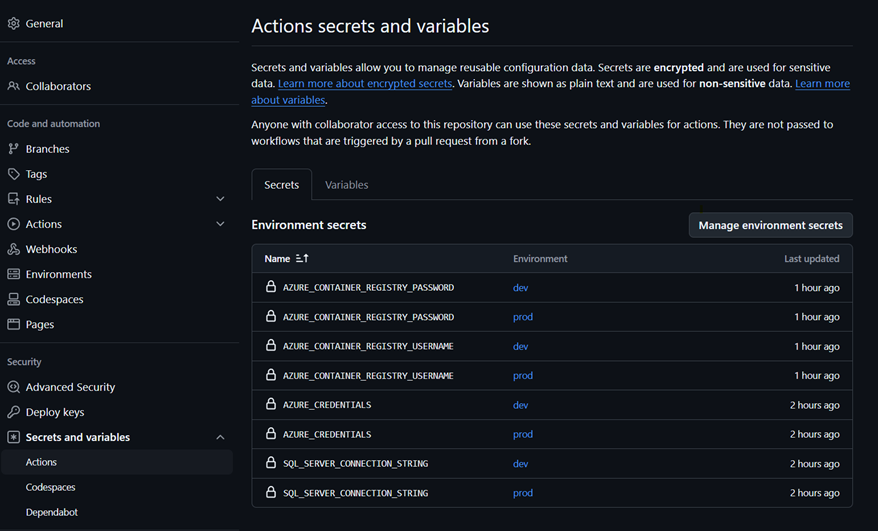878x531 pixels.
Task: Click the Advanced Security shield-search icon
Action: coord(13,387)
